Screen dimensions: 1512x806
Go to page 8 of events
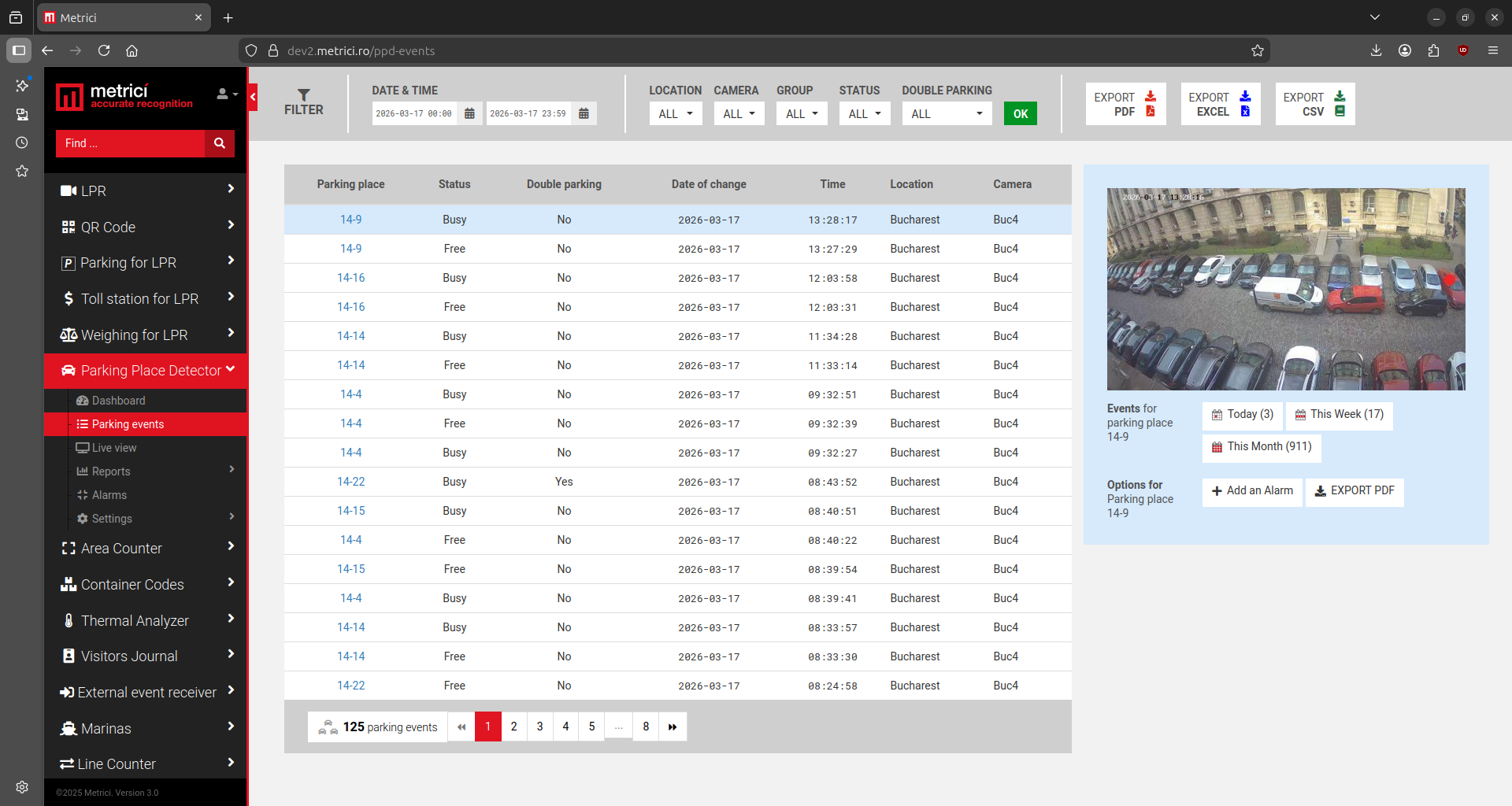[646, 727]
